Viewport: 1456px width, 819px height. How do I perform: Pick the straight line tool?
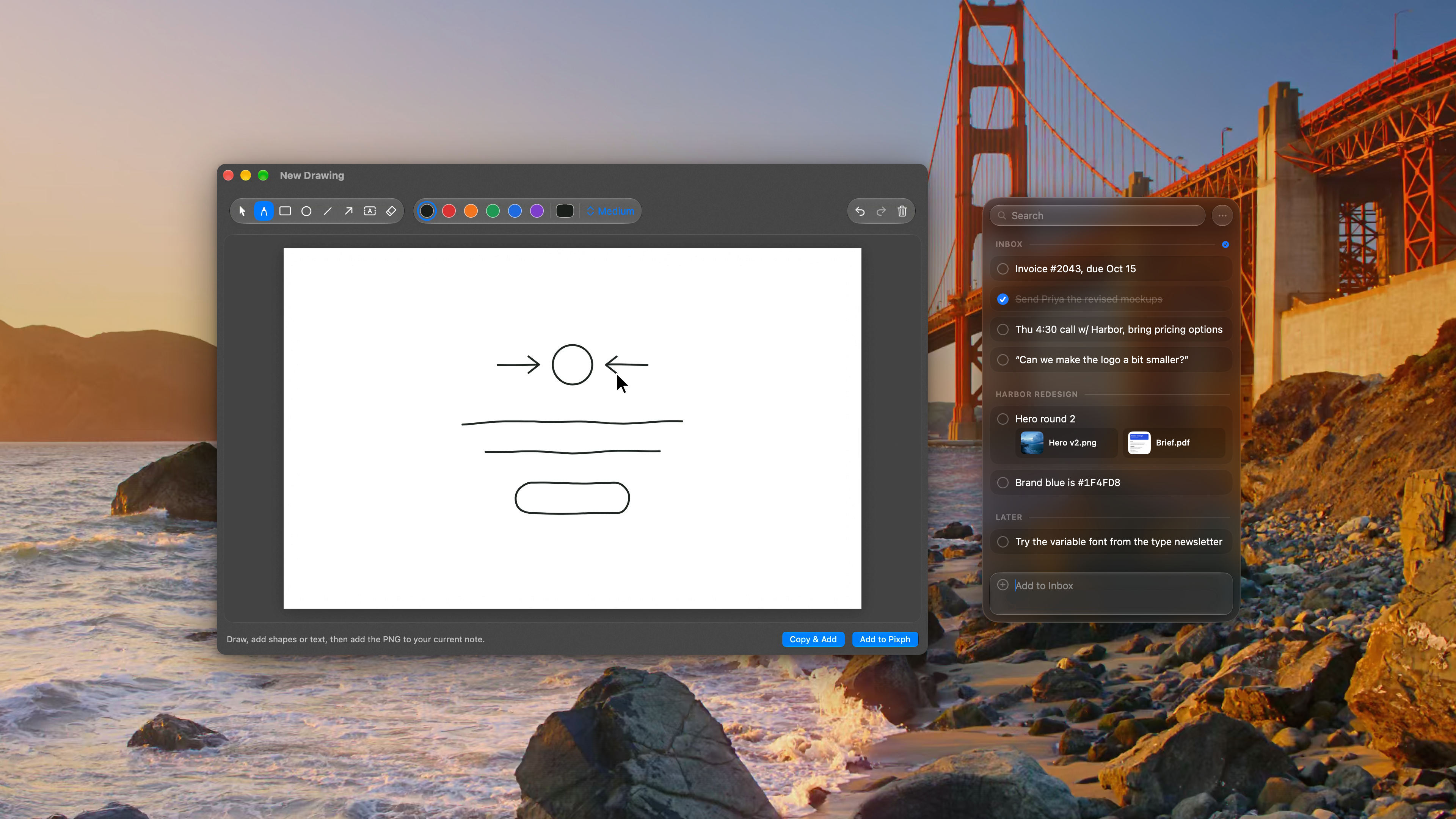click(327, 211)
